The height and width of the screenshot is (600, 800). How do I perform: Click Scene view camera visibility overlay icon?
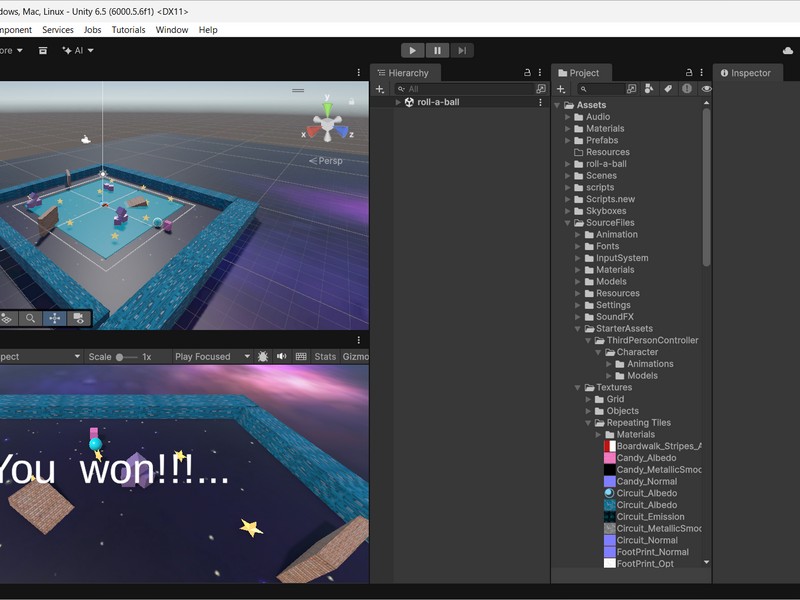click(79, 318)
